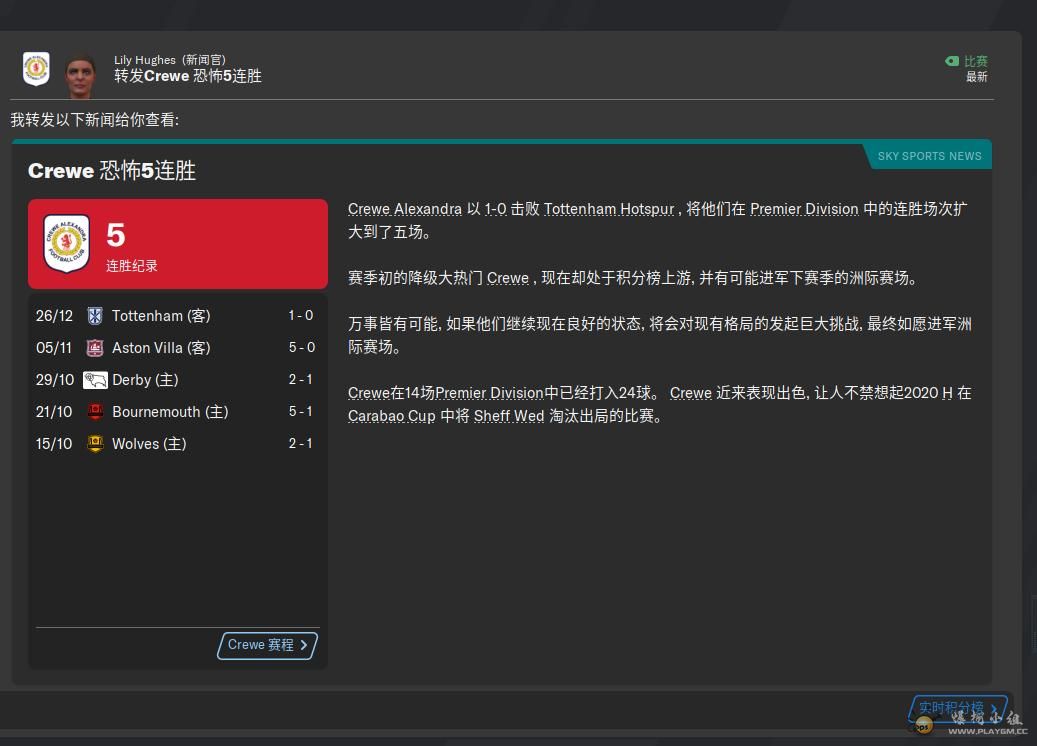Image resolution: width=1037 pixels, height=746 pixels.
Task: Click the large Crewe 恐怖5连胜 headline
Action: point(112,171)
